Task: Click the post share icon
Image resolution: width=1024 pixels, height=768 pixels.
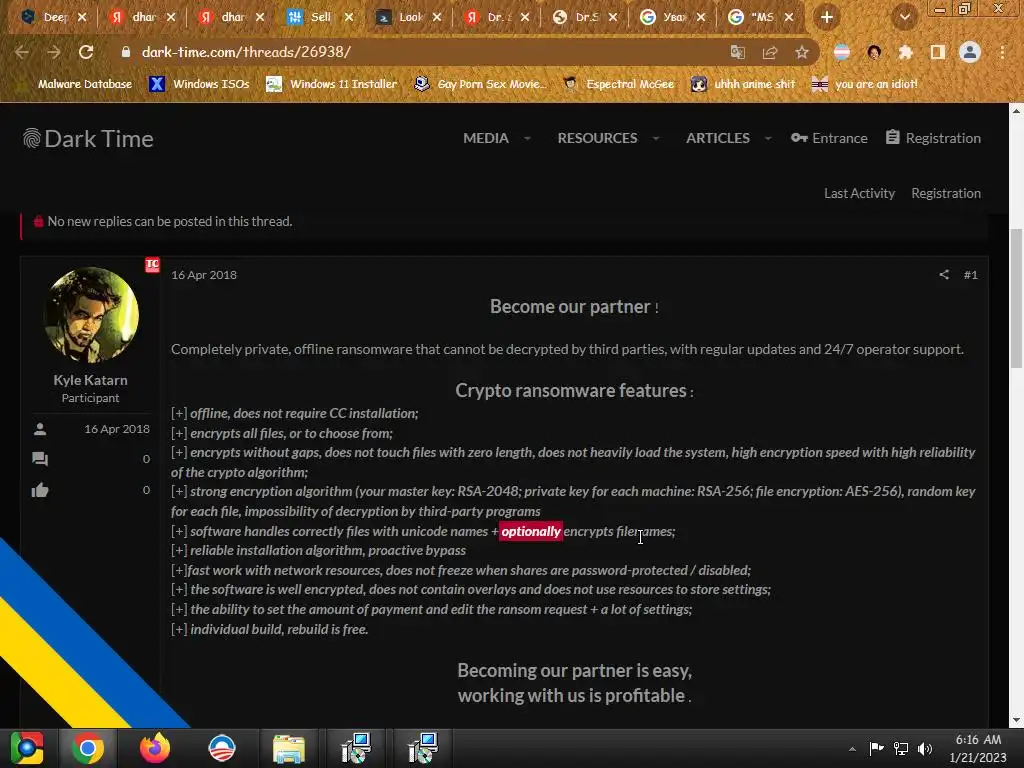Action: pos(944,274)
